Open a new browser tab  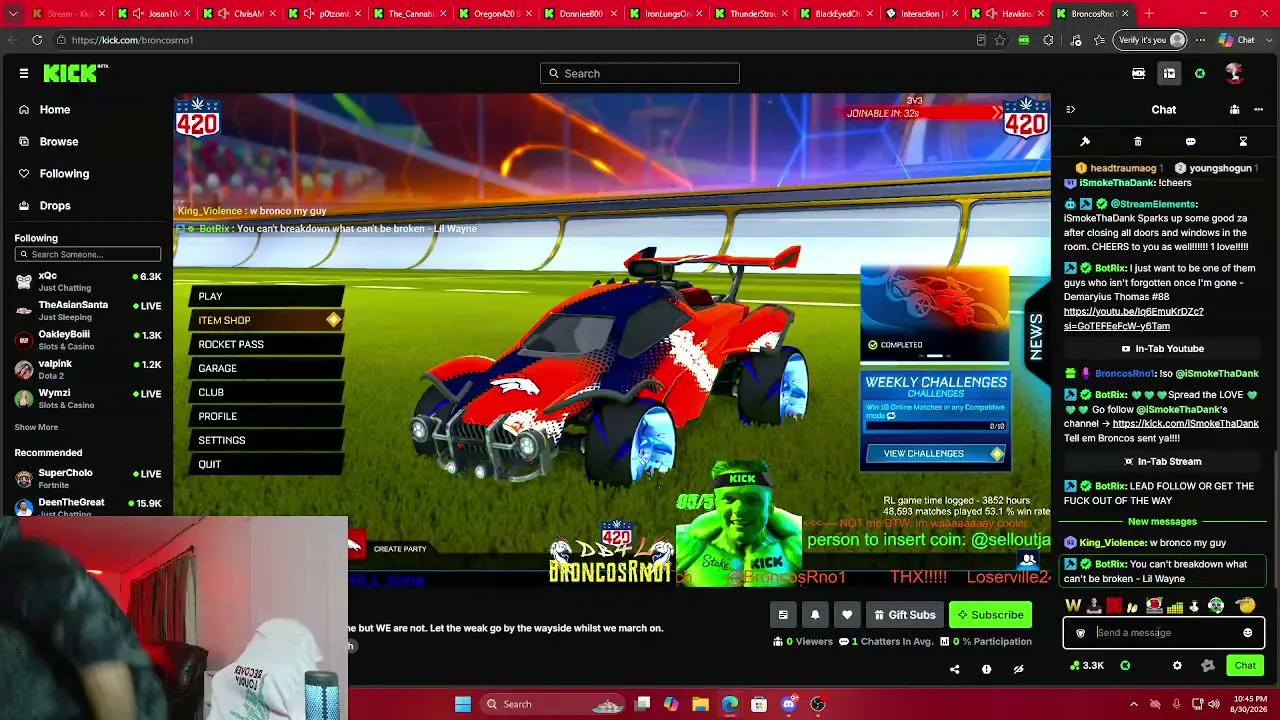[x=1149, y=14]
